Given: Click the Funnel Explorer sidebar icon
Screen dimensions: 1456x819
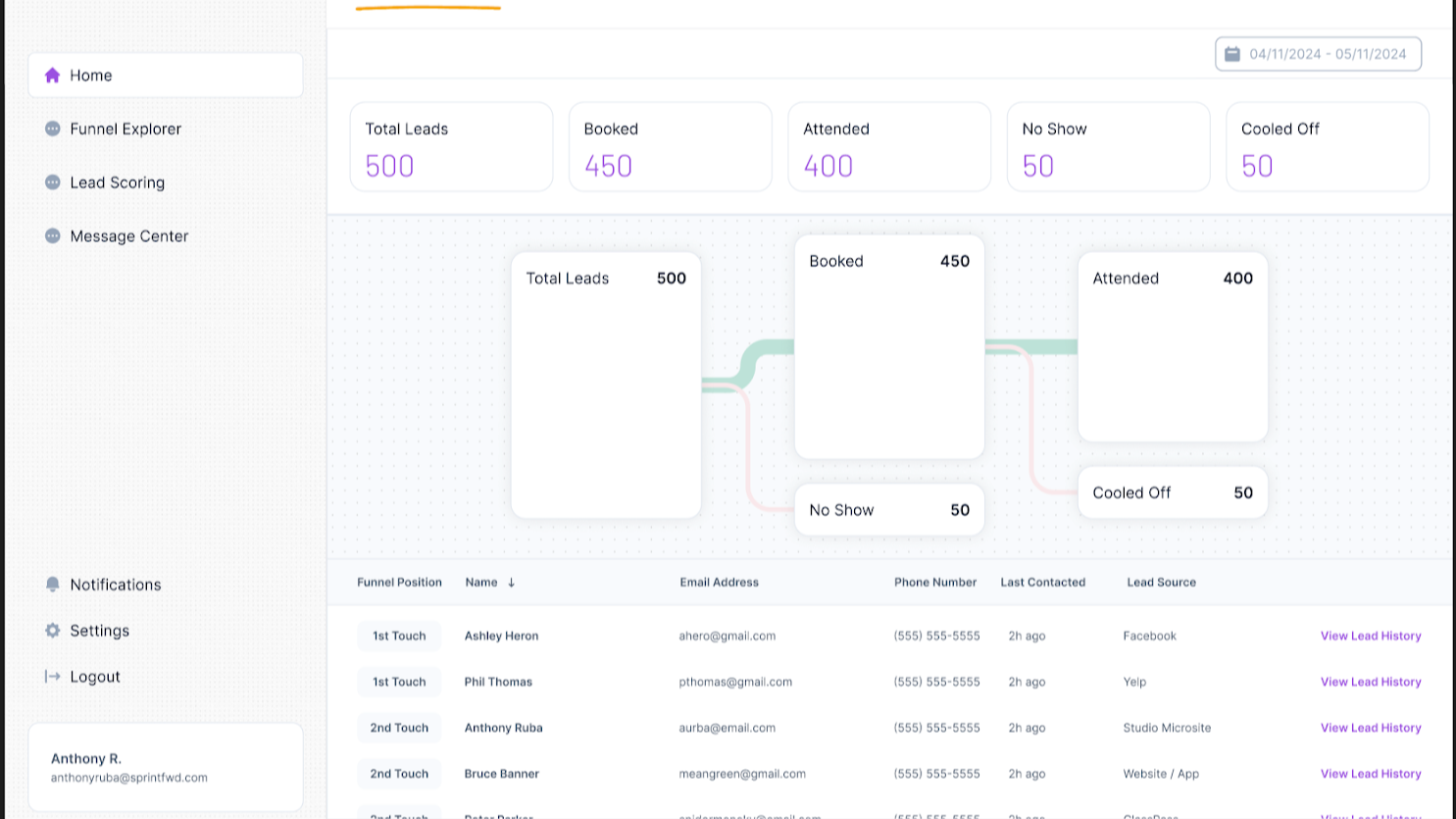Looking at the screenshot, I should point(53,128).
